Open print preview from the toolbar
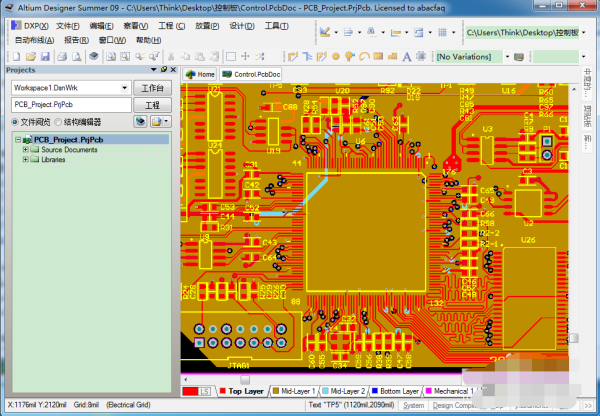 coord(77,57)
